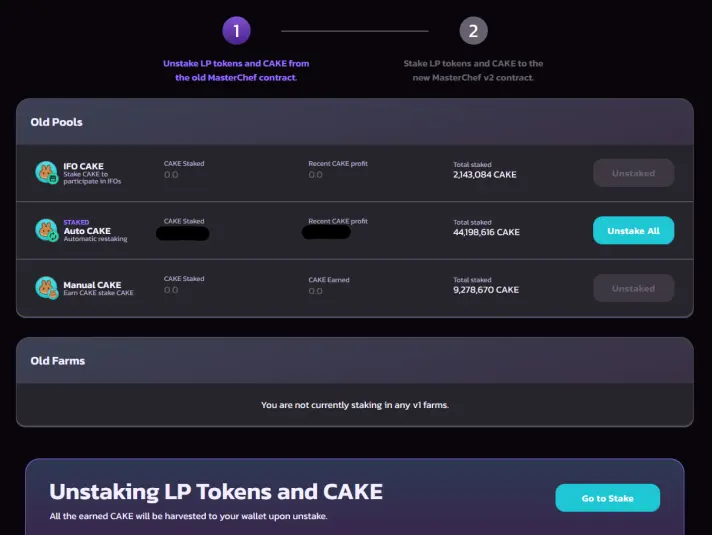The width and height of the screenshot is (712, 535).
Task: Click the progress line between steps
Action: (355, 31)
